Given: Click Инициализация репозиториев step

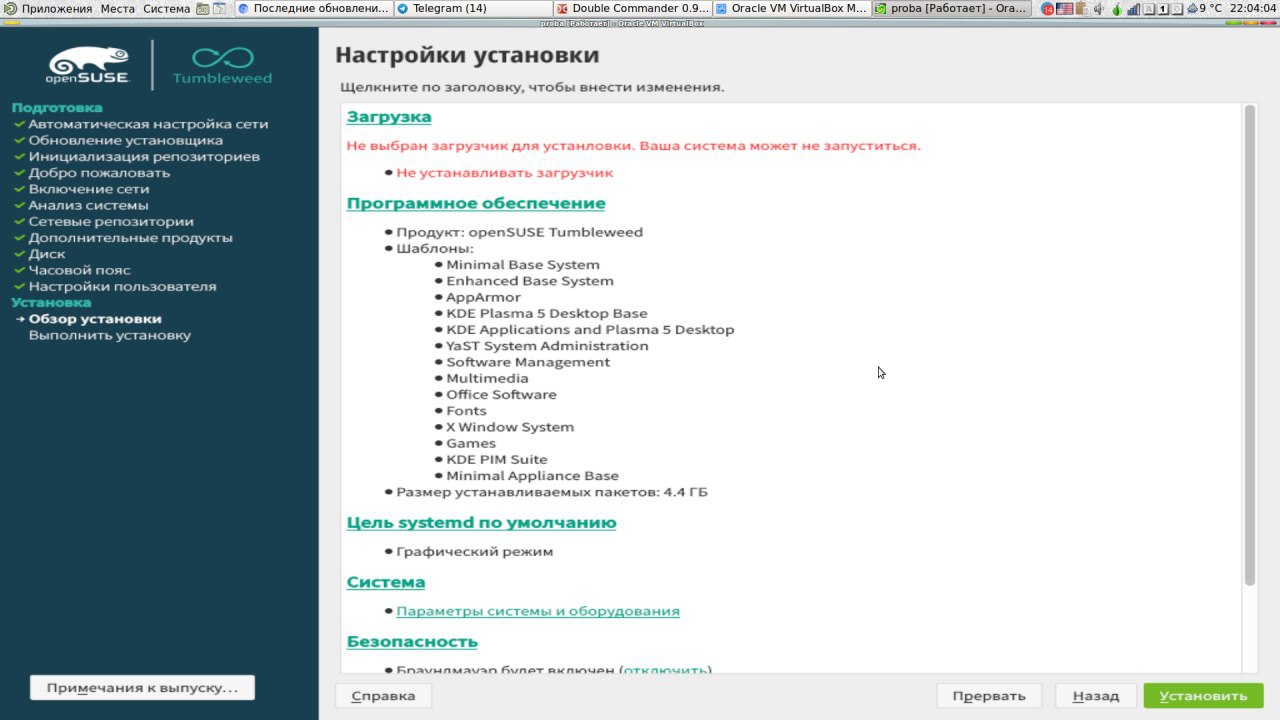Looking at the screenshot, I should (x=144, y=156).
